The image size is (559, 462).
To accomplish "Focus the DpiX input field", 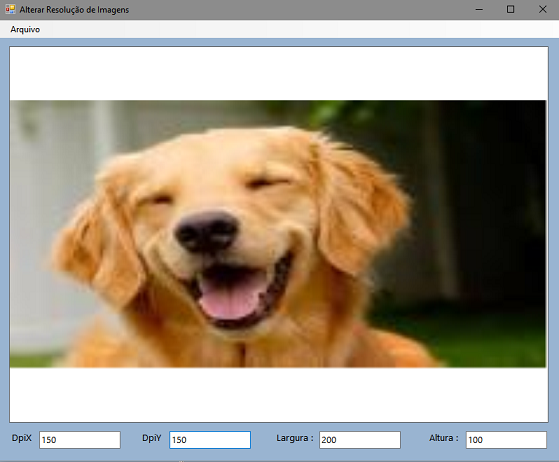I will pos(80,440).
